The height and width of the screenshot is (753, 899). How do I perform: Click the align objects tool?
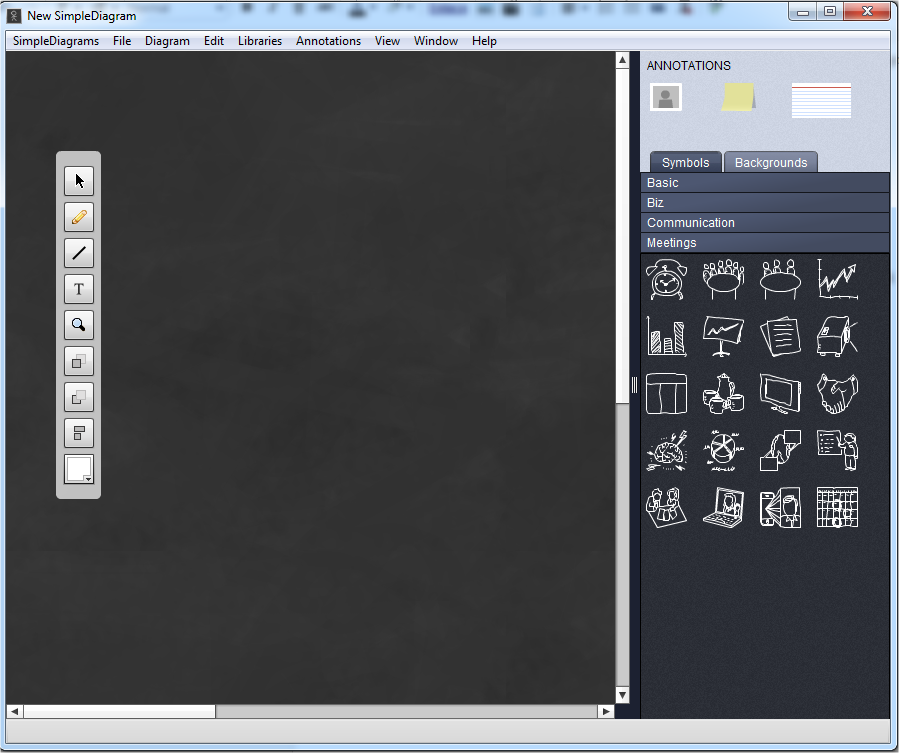pyautogui.click(x=79, y=433)
